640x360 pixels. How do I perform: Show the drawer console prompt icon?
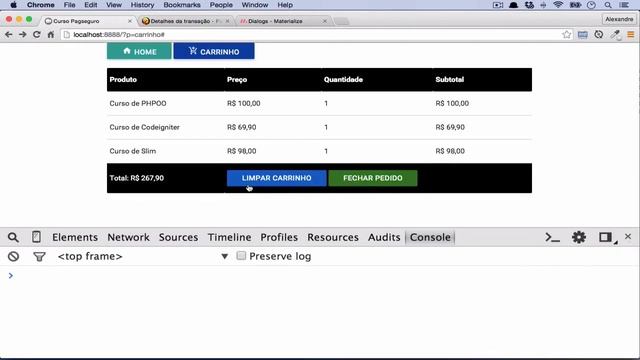coord(552,237)
